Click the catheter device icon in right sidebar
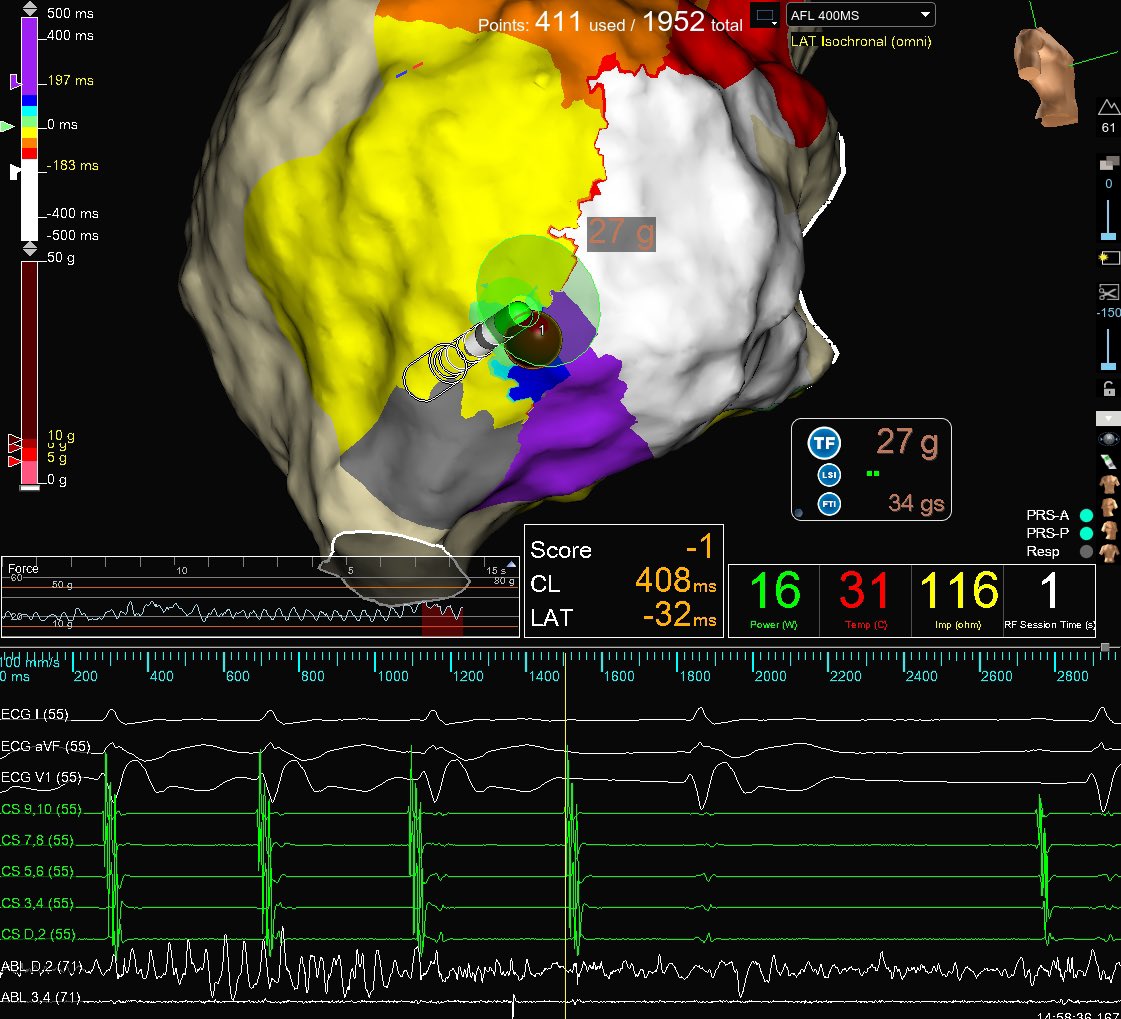This screenshot has width=1121, height=1019. tap(1108, 462)
